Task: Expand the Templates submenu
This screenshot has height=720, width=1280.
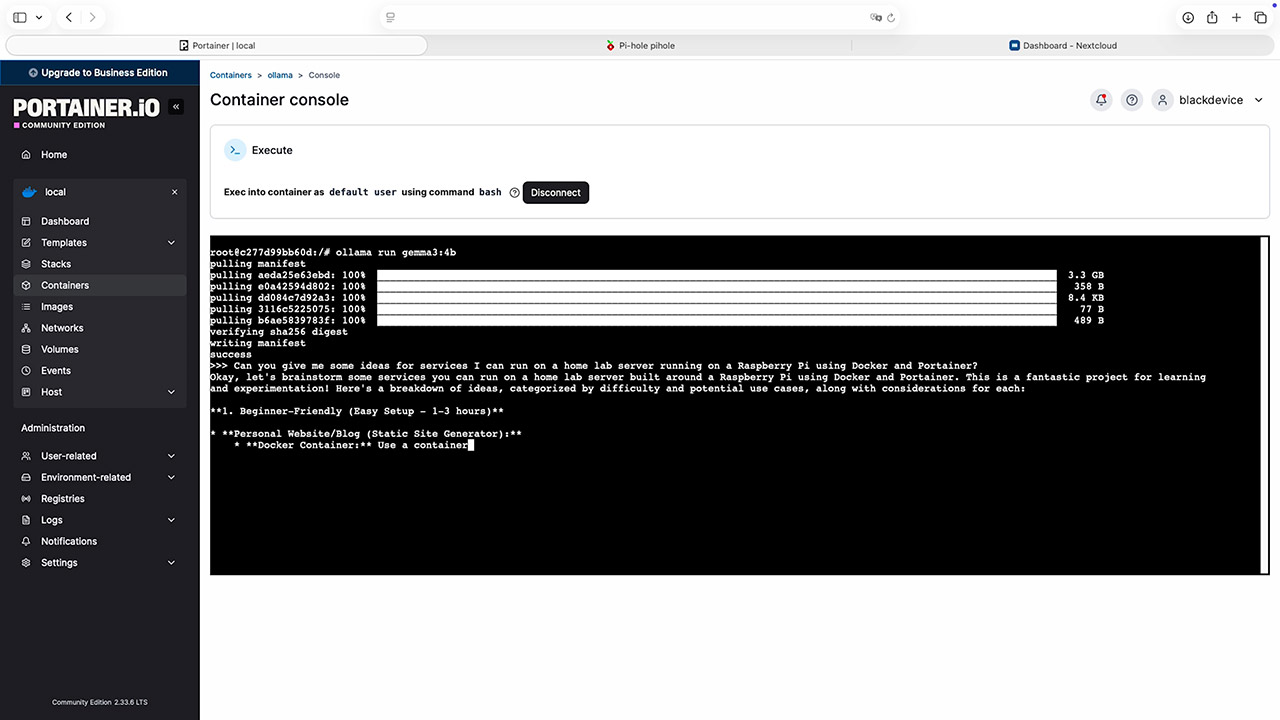Action: click(x=171, y=242)
